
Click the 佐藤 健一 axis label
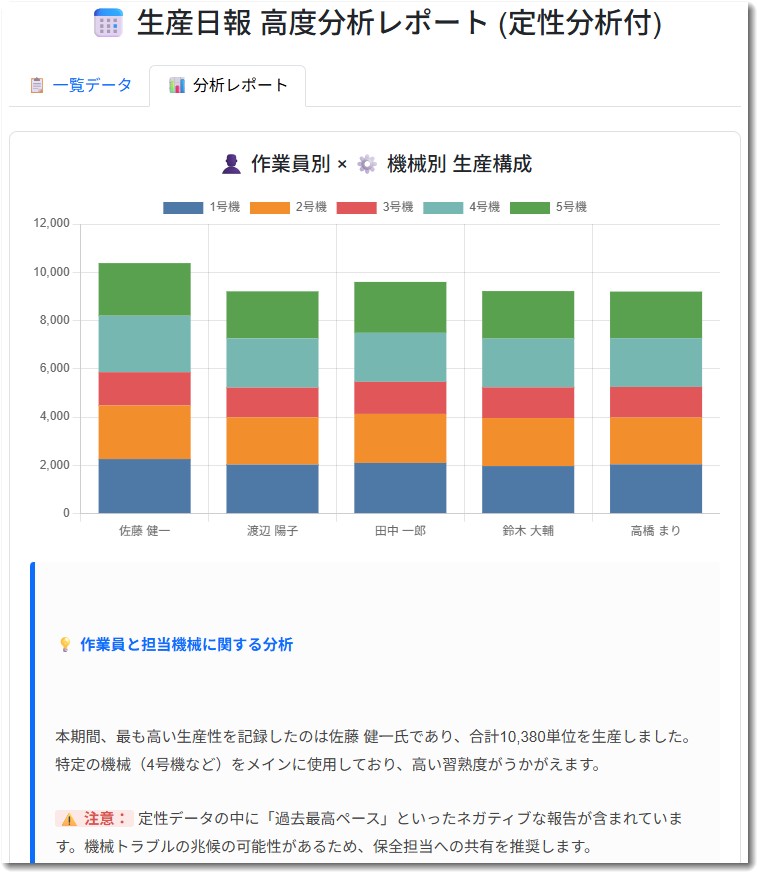145,531
